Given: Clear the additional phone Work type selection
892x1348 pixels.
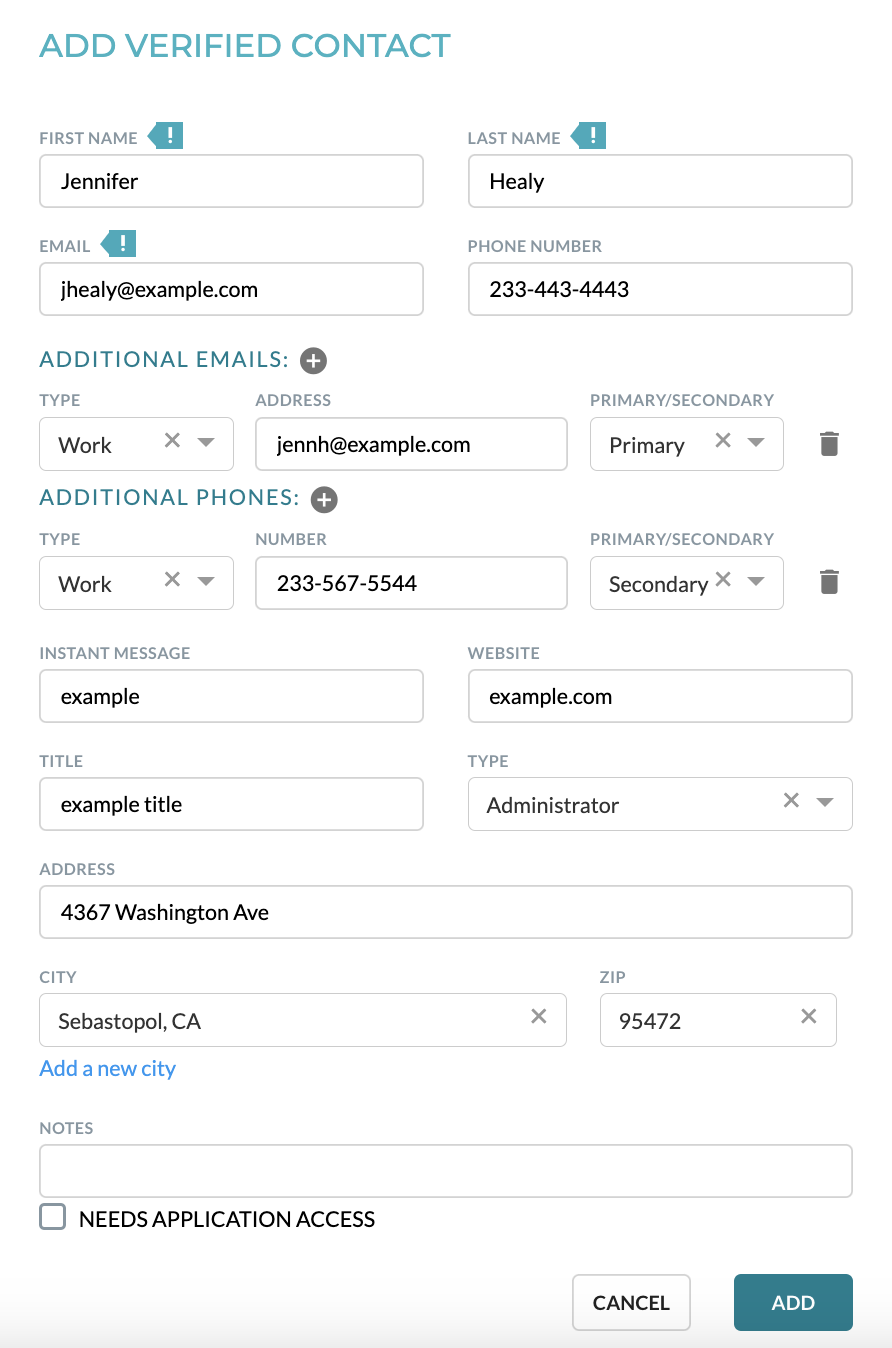Looking at the screenshot, I should click(172, 579).
